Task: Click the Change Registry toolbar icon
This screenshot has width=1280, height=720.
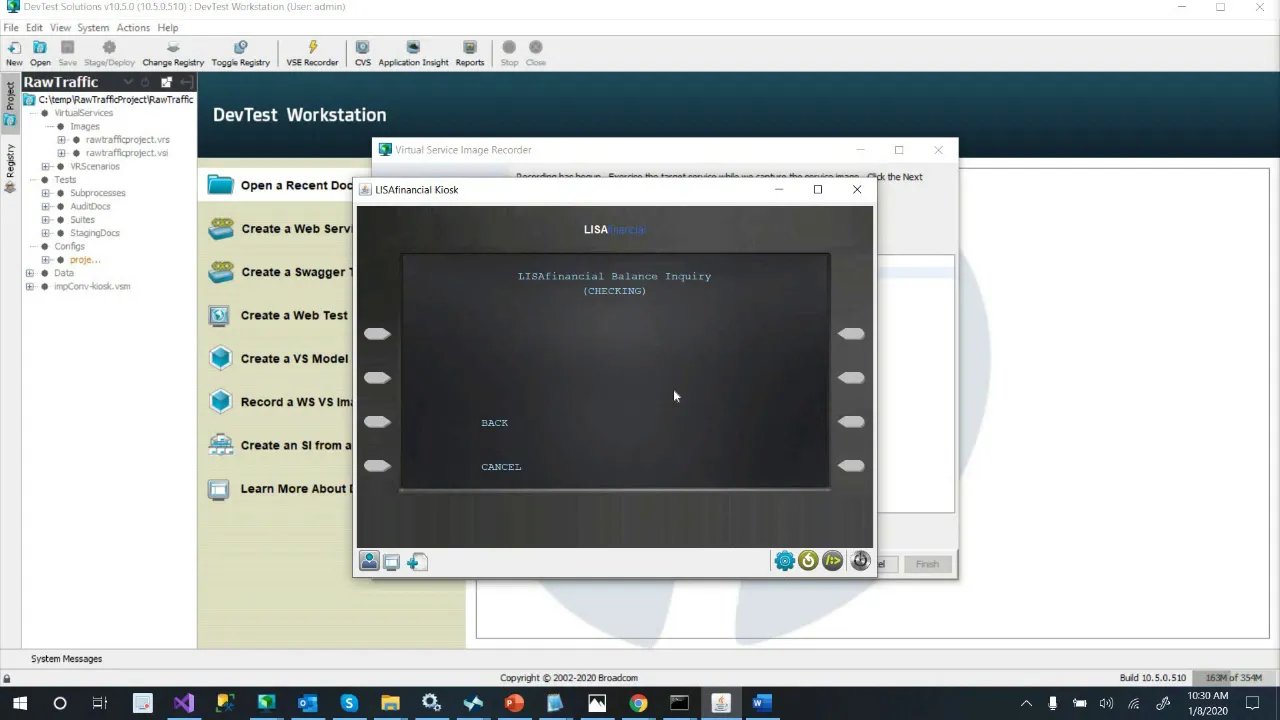Action: point(173,53)
